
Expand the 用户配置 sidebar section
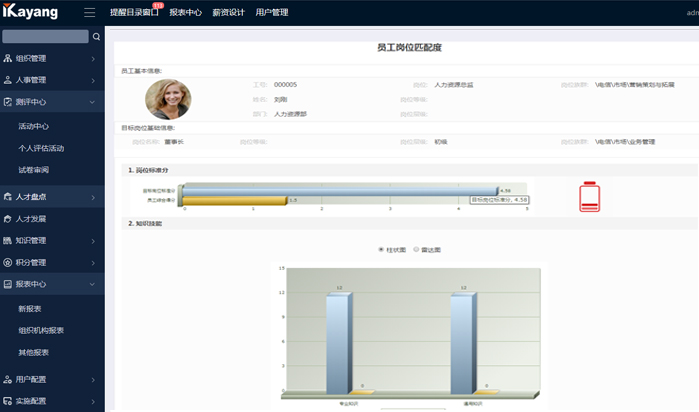point(92,379)
